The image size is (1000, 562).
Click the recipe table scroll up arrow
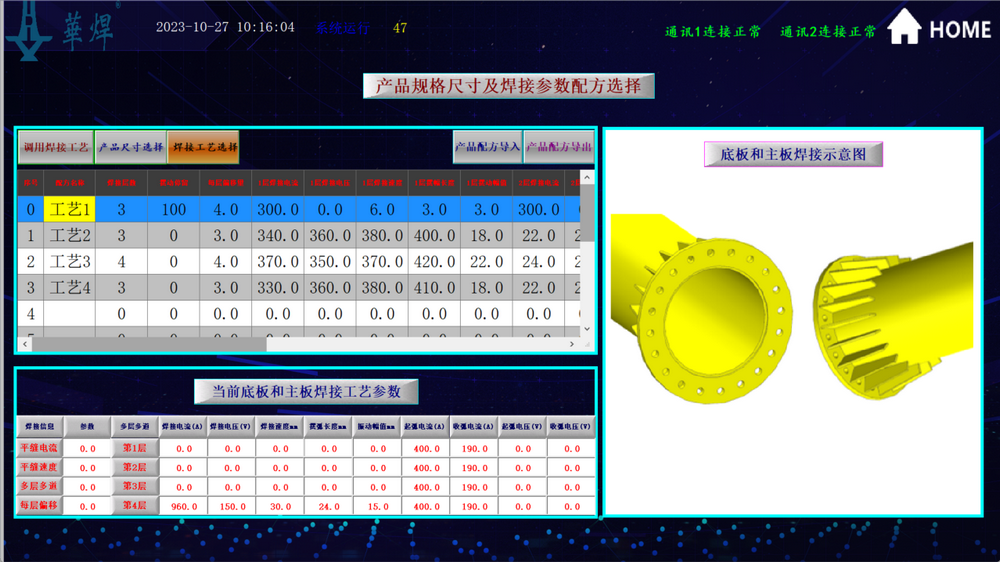click(x=587, y=178)
